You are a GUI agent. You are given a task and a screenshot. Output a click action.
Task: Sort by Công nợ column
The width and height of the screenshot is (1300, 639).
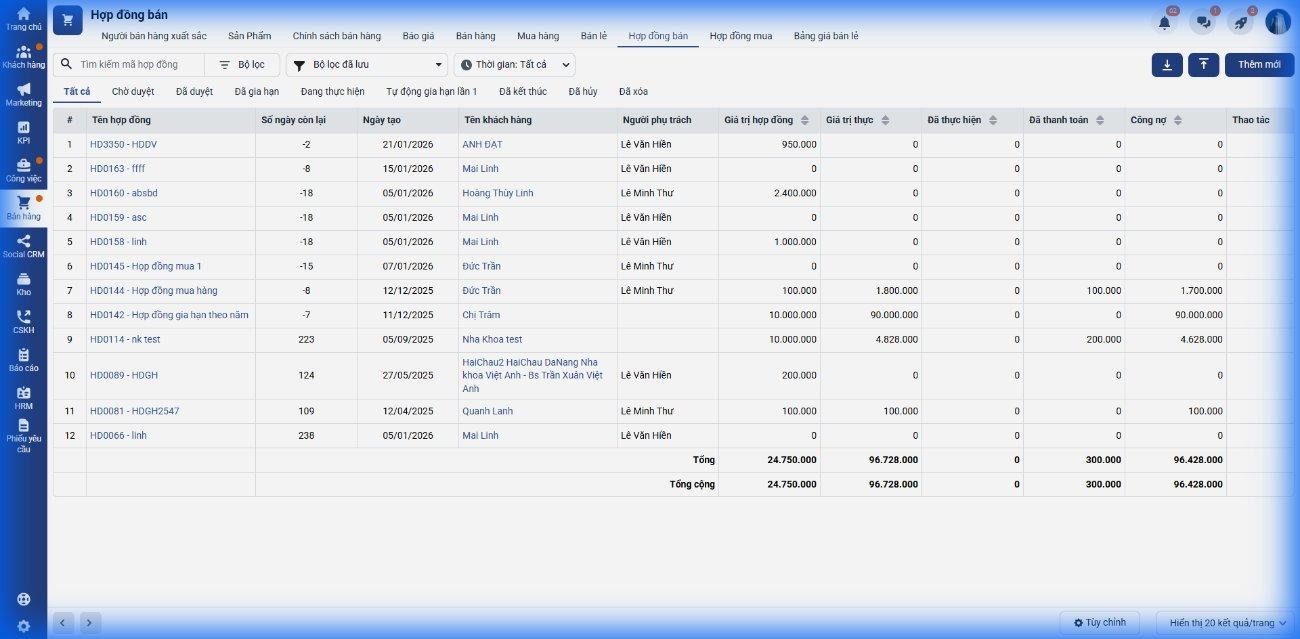pos(1177,120)
